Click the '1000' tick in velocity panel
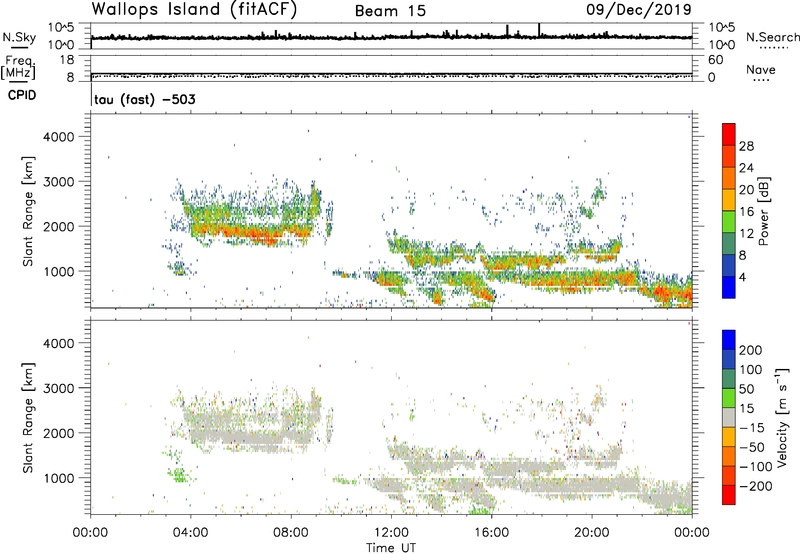 [58, 478]
